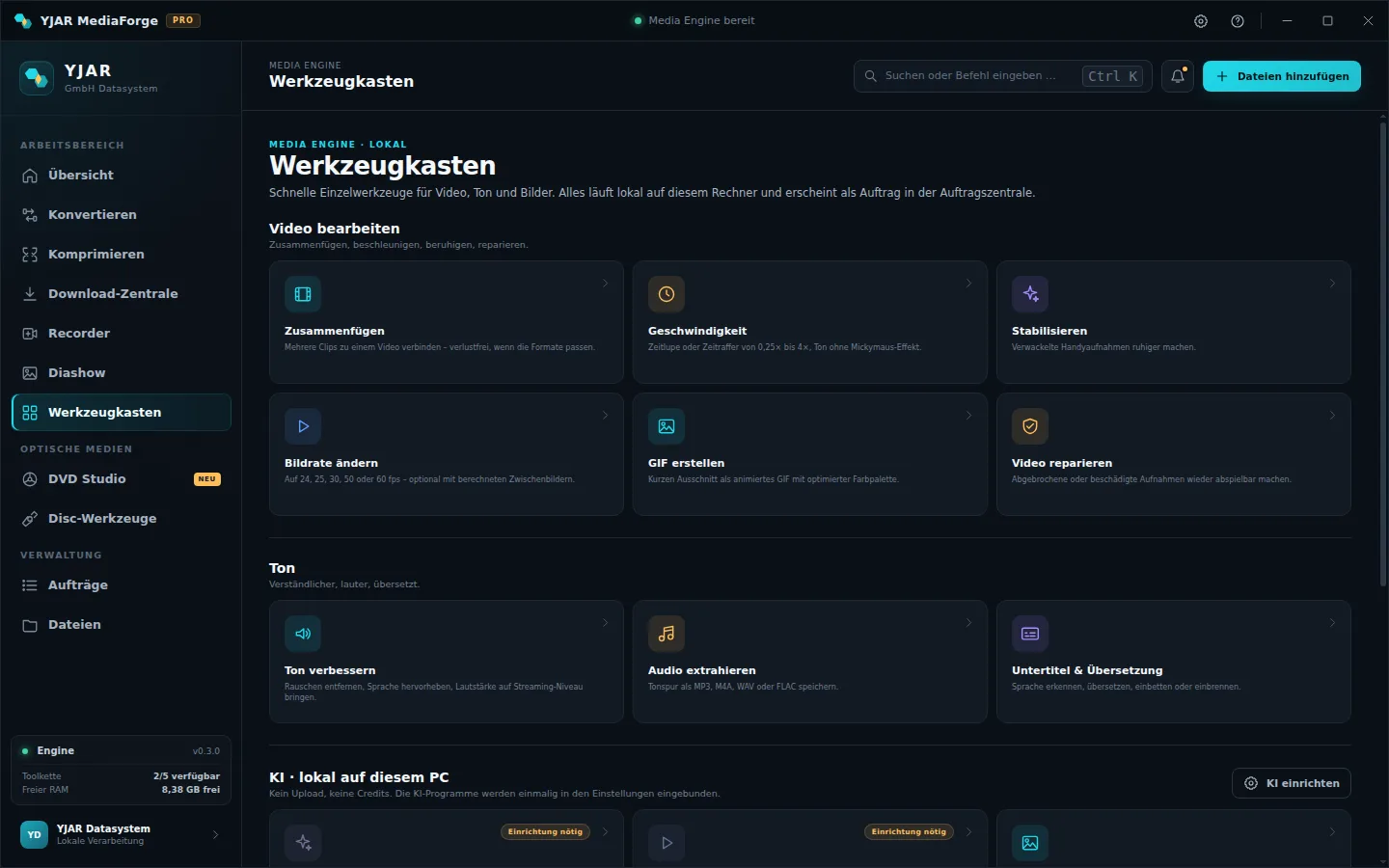
Task: Expand YJAR Datasystem account chevron
Action: [x=215, y=835]
